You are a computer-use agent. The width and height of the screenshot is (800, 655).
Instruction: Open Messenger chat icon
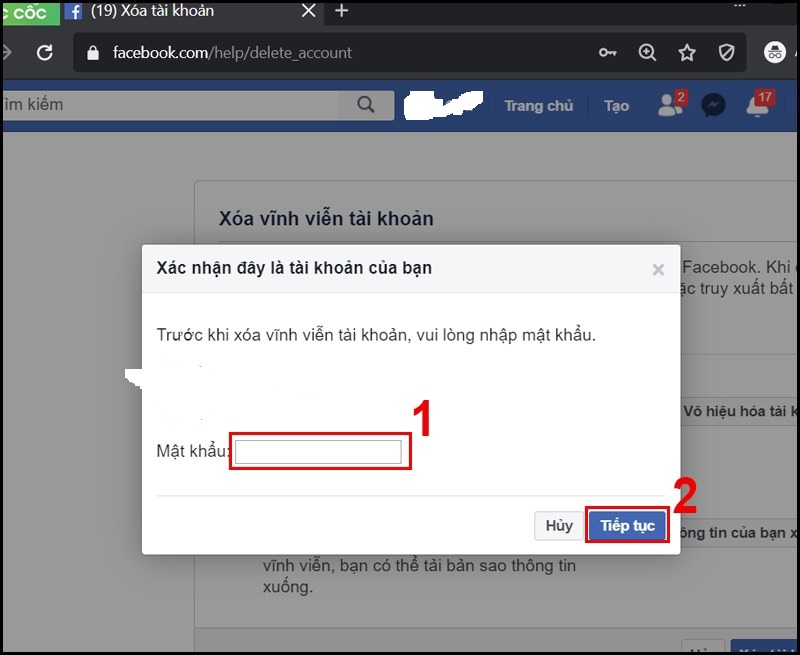tap(713, 106)
